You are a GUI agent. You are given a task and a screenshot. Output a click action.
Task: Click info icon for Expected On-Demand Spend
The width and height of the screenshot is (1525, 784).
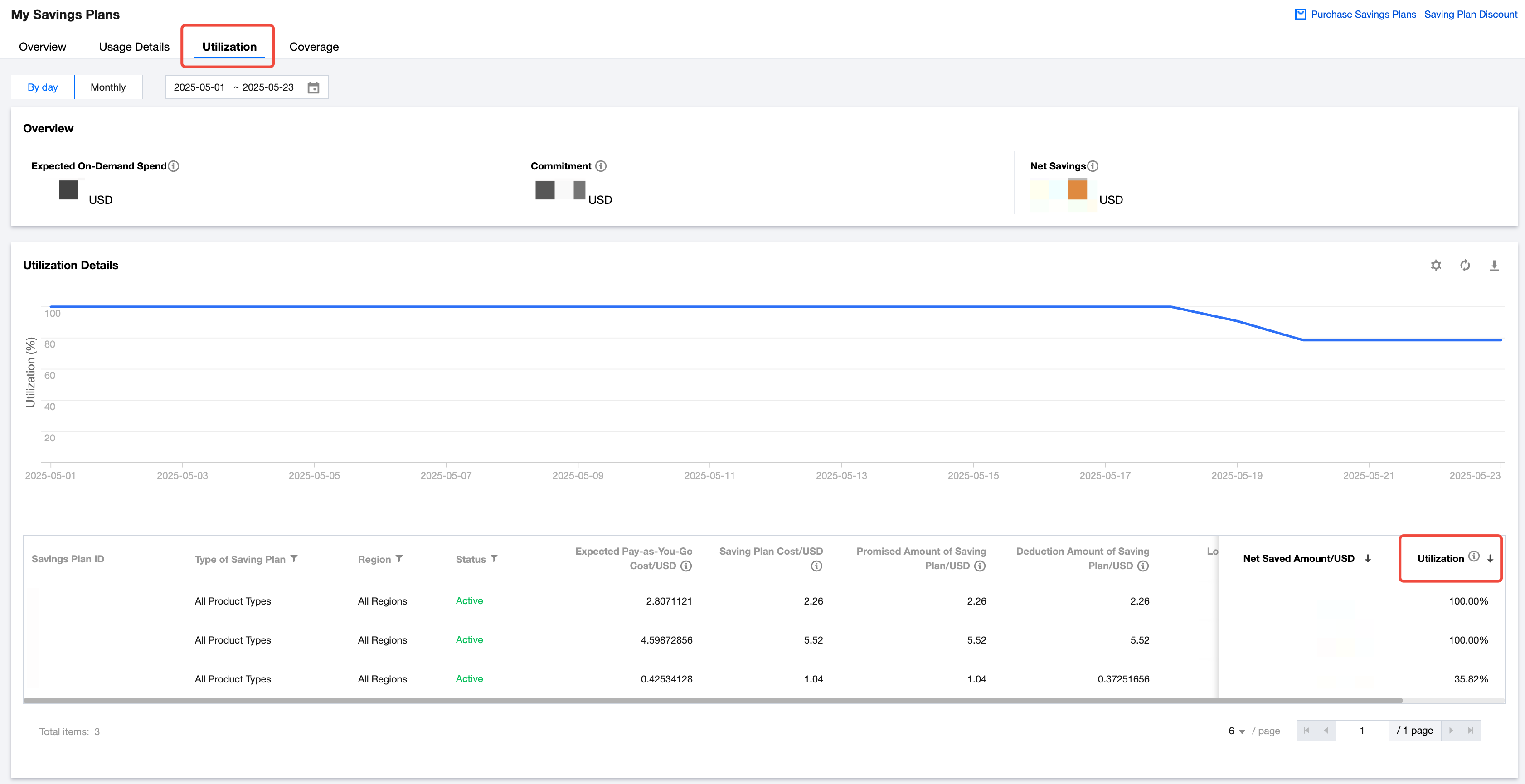(174, 166)
